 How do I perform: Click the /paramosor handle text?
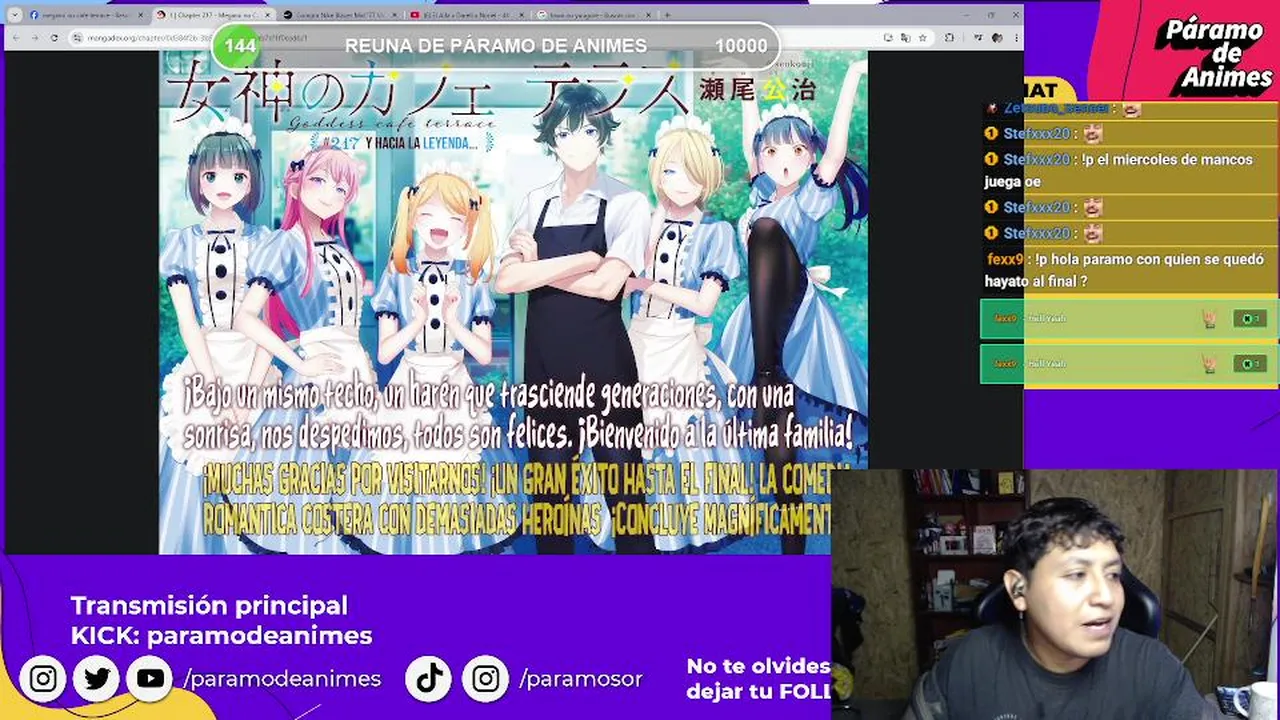click(581, 679)
